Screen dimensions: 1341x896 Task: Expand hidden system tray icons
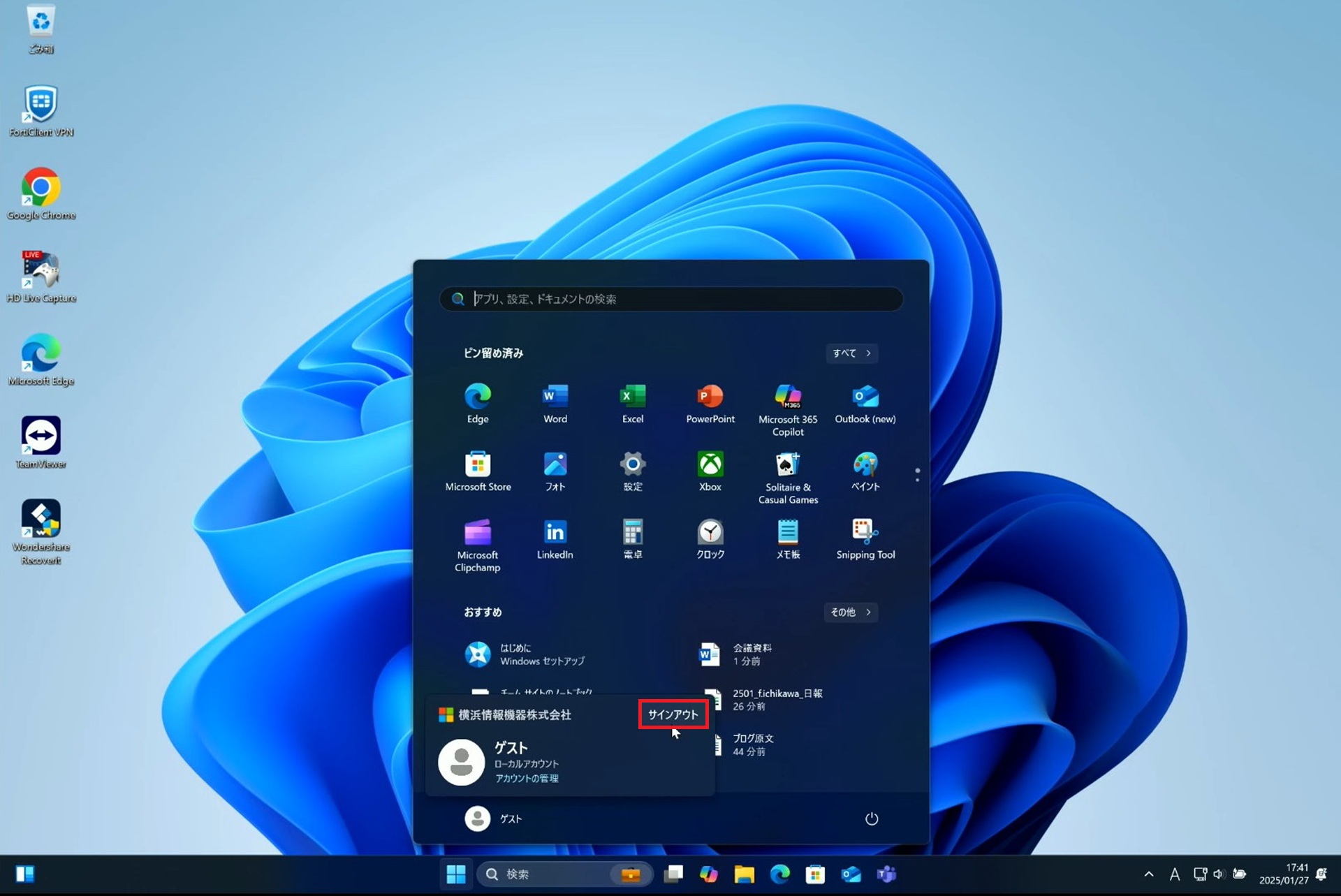pyautogui.click(x=1149, y=874)
